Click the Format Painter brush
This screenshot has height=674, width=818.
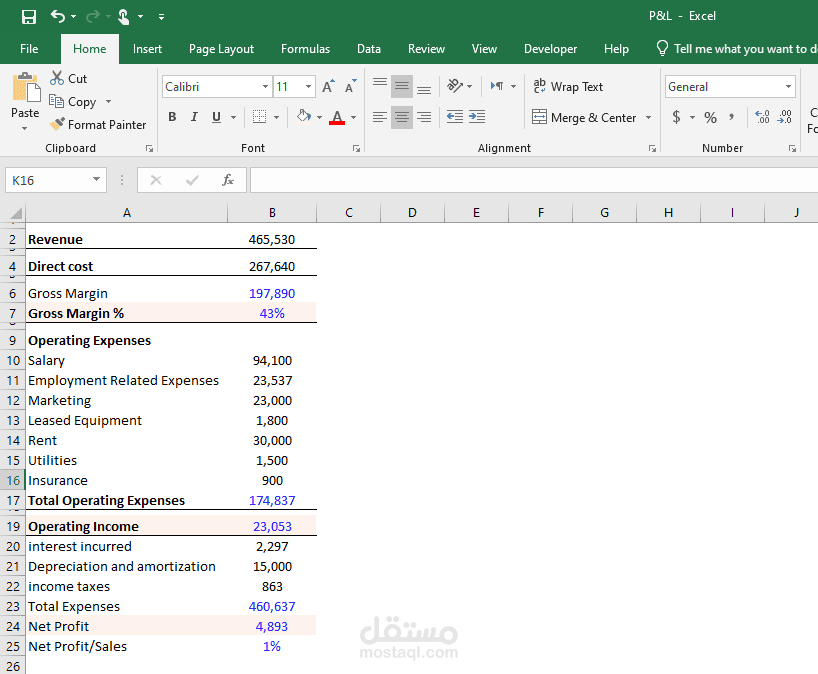pyautogui.click(x=57, y=124)
